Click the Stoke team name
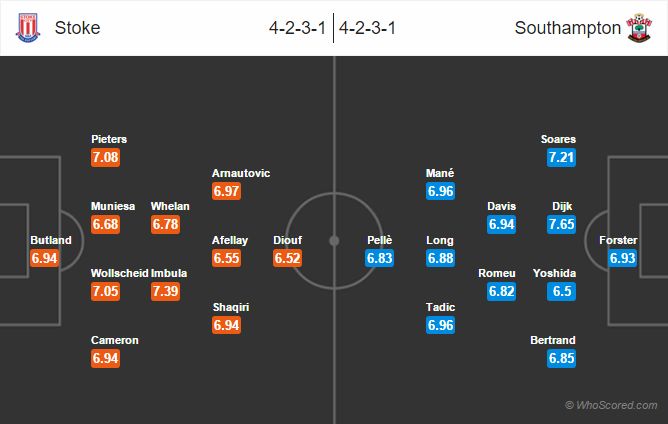The height and width of the screenshot is (424, 668). (x=78, y=28)
